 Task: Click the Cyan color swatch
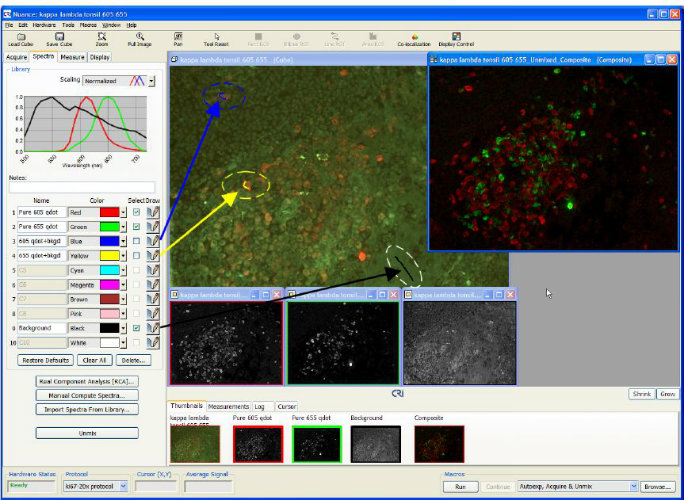tap(109, 271)
